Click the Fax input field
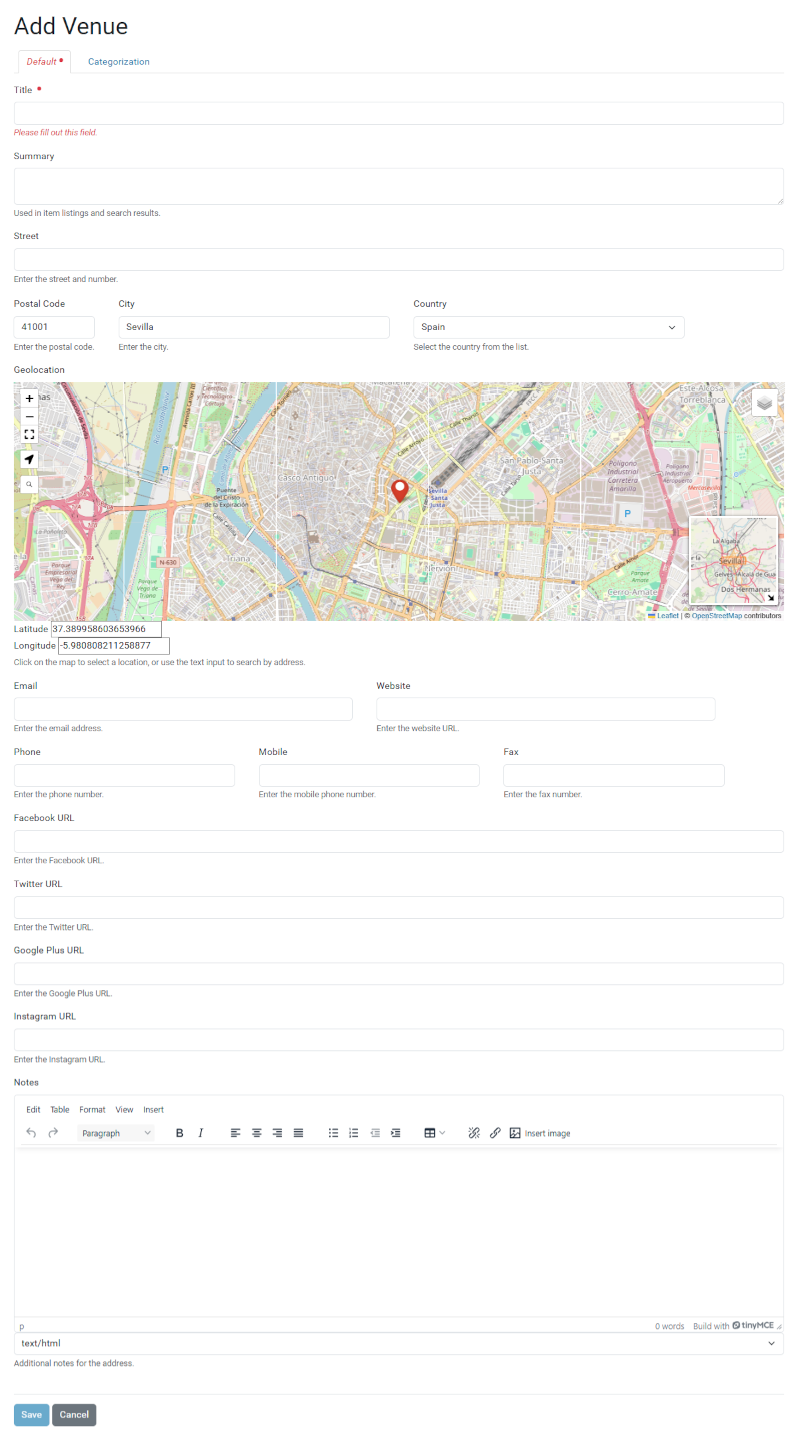Image resolution: width=800 pixels, height=1438 pixels. 614,775
